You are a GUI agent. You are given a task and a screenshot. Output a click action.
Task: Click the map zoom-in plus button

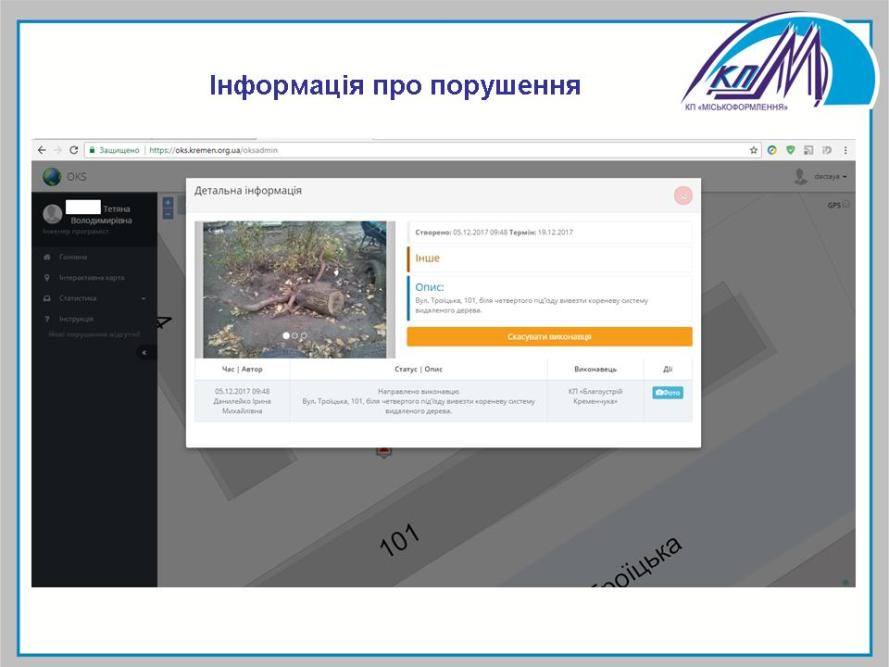pos(168,203)
